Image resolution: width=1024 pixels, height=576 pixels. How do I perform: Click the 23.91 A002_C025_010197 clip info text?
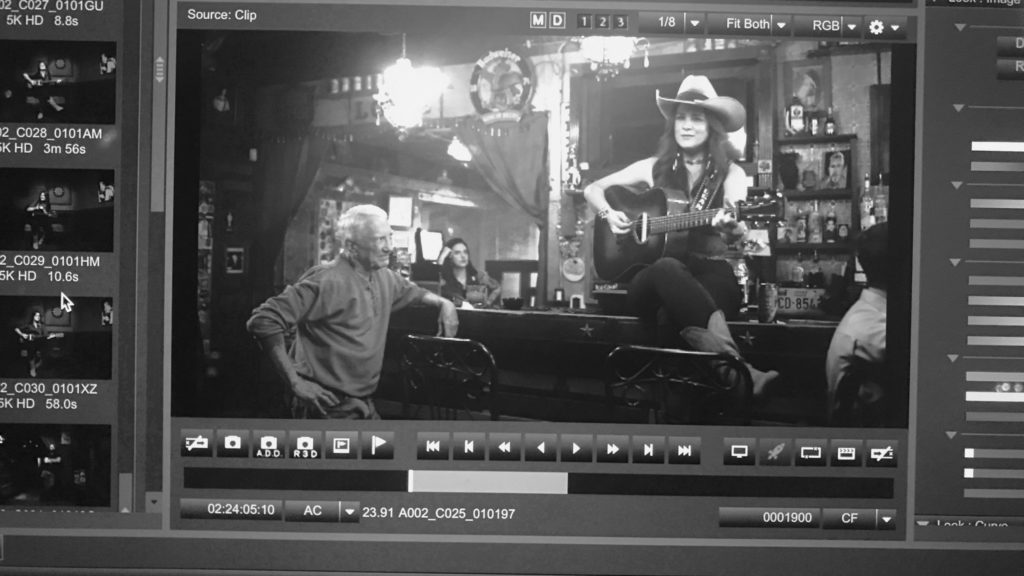pyautogui.click(x=439, y=513)
